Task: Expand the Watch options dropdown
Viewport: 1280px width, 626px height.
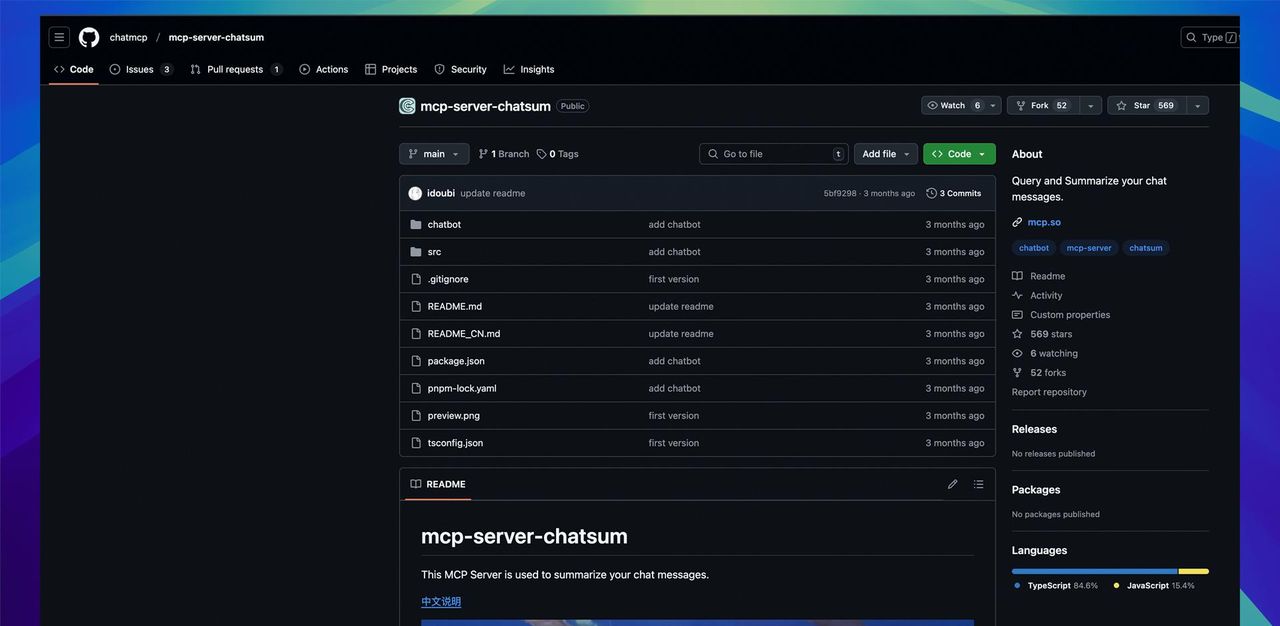Action: 993,106
